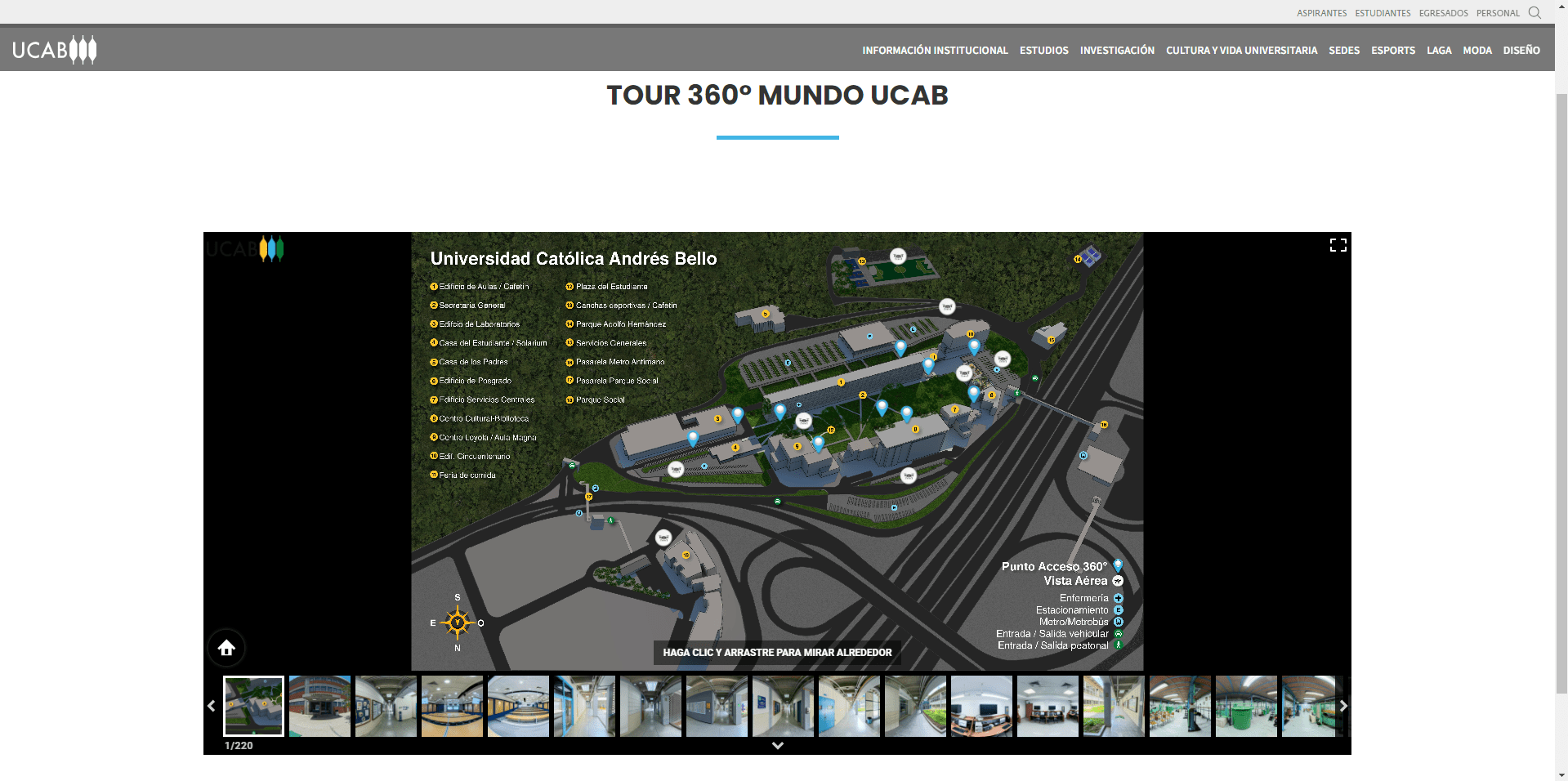Screen dimensions: 1568x781
Task: Expand the CULTURA Y VIDA UNIVERSITARIA menu
Action: click(1240, 51)
